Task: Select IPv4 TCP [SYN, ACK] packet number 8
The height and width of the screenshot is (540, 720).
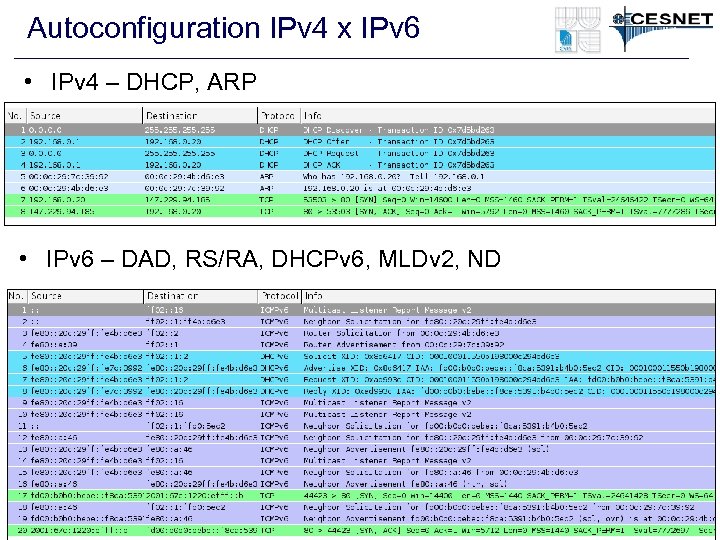Action: pyautogui.click(x=360, y=211)
